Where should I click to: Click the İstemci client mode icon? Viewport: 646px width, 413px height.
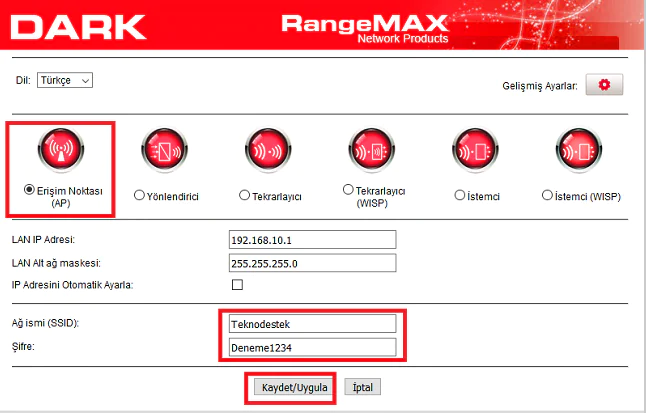click(475, 150)
